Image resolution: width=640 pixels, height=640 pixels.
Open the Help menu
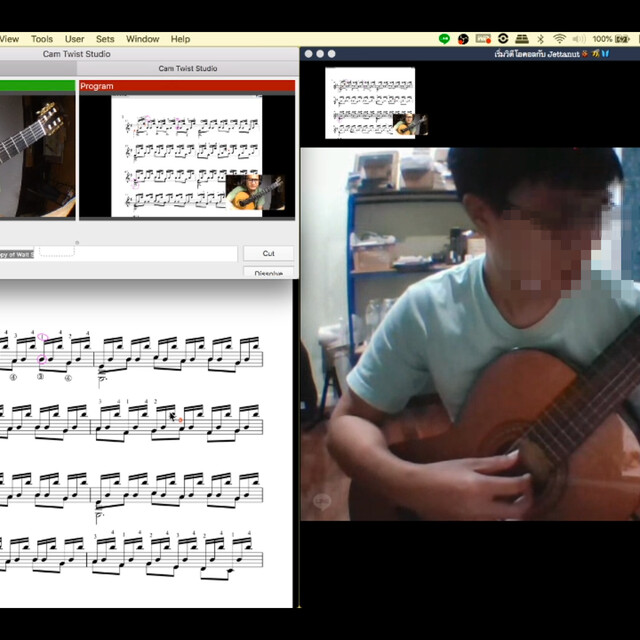point(180,39)
